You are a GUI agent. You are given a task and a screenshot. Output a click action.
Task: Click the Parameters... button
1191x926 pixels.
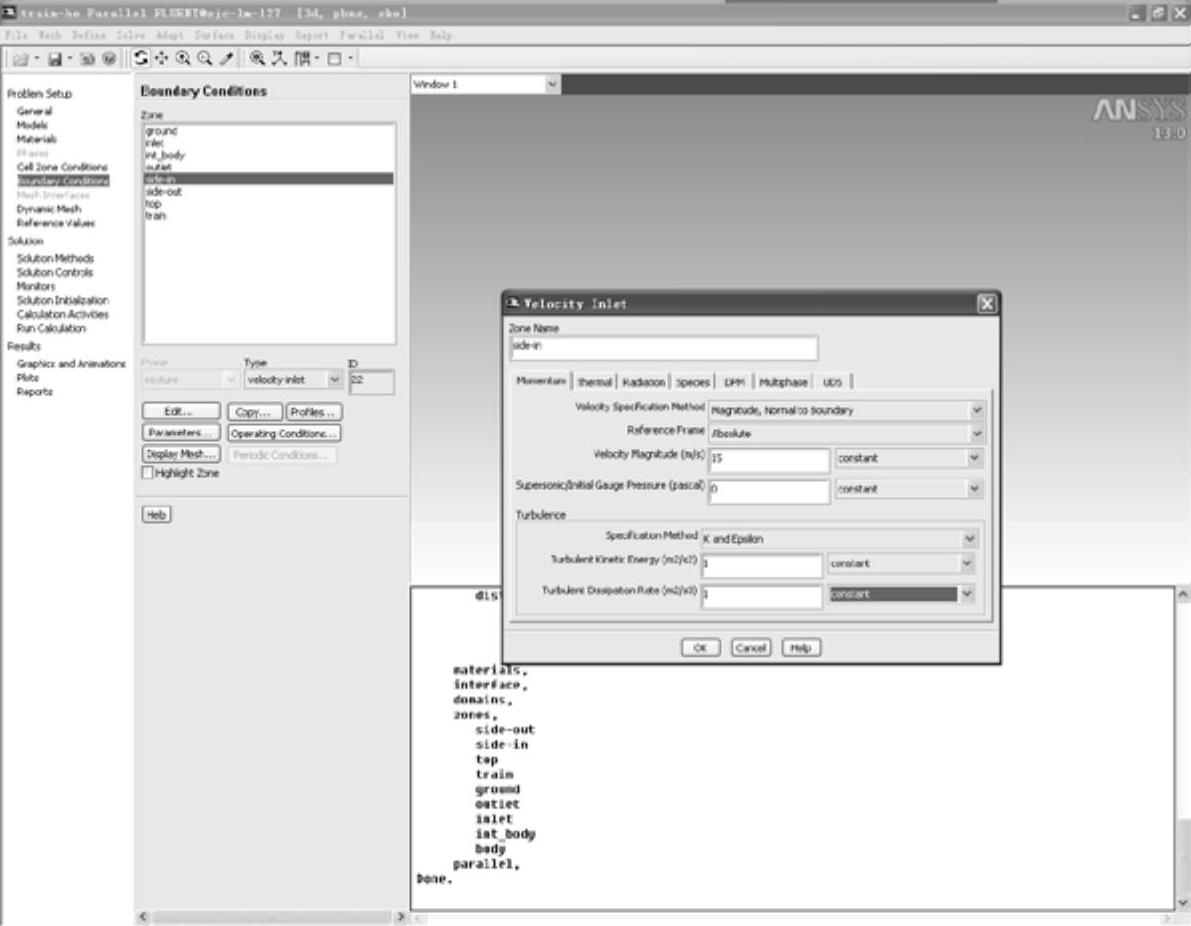click(x=181, y=433)
